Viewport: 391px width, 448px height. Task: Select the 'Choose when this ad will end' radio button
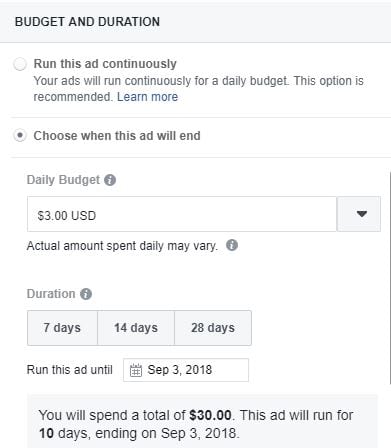coord(20,136)
